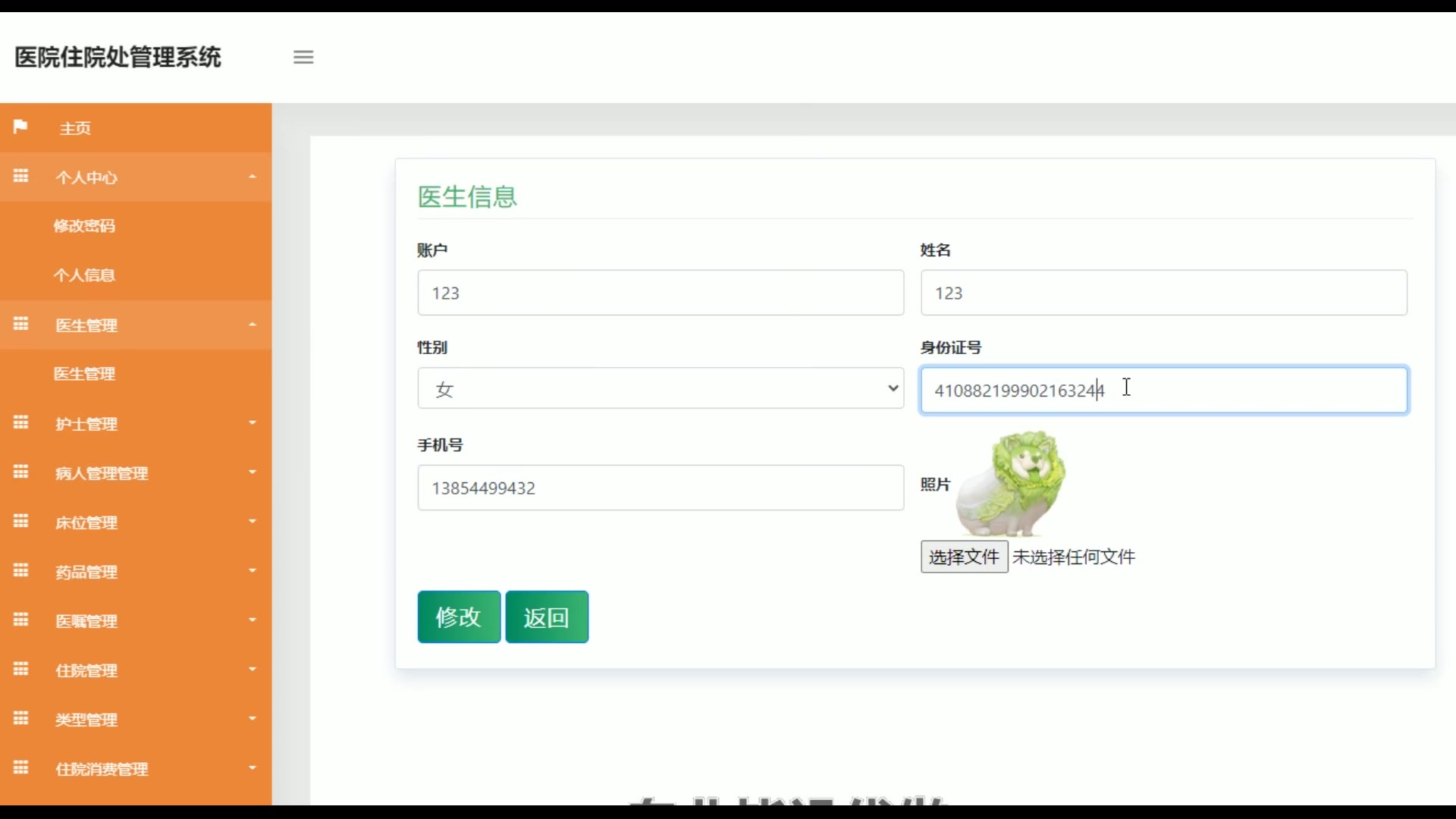Click the 返回 button

(x=546, y=617)
